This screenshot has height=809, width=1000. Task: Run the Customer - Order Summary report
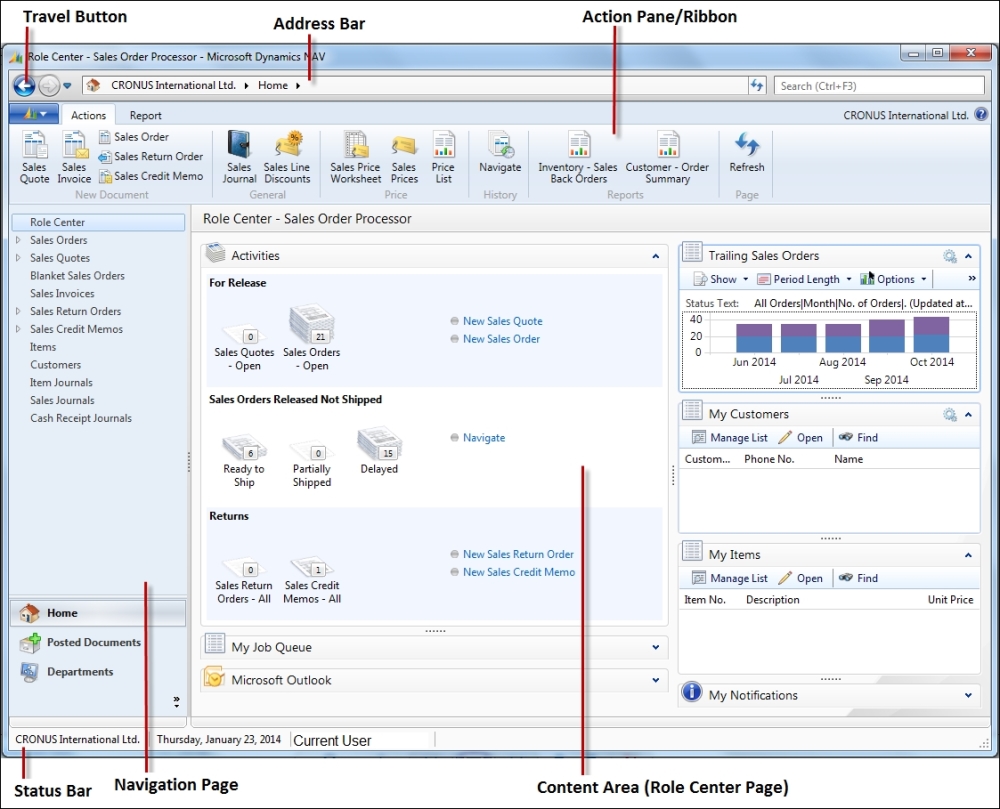(x=667, y=157)
